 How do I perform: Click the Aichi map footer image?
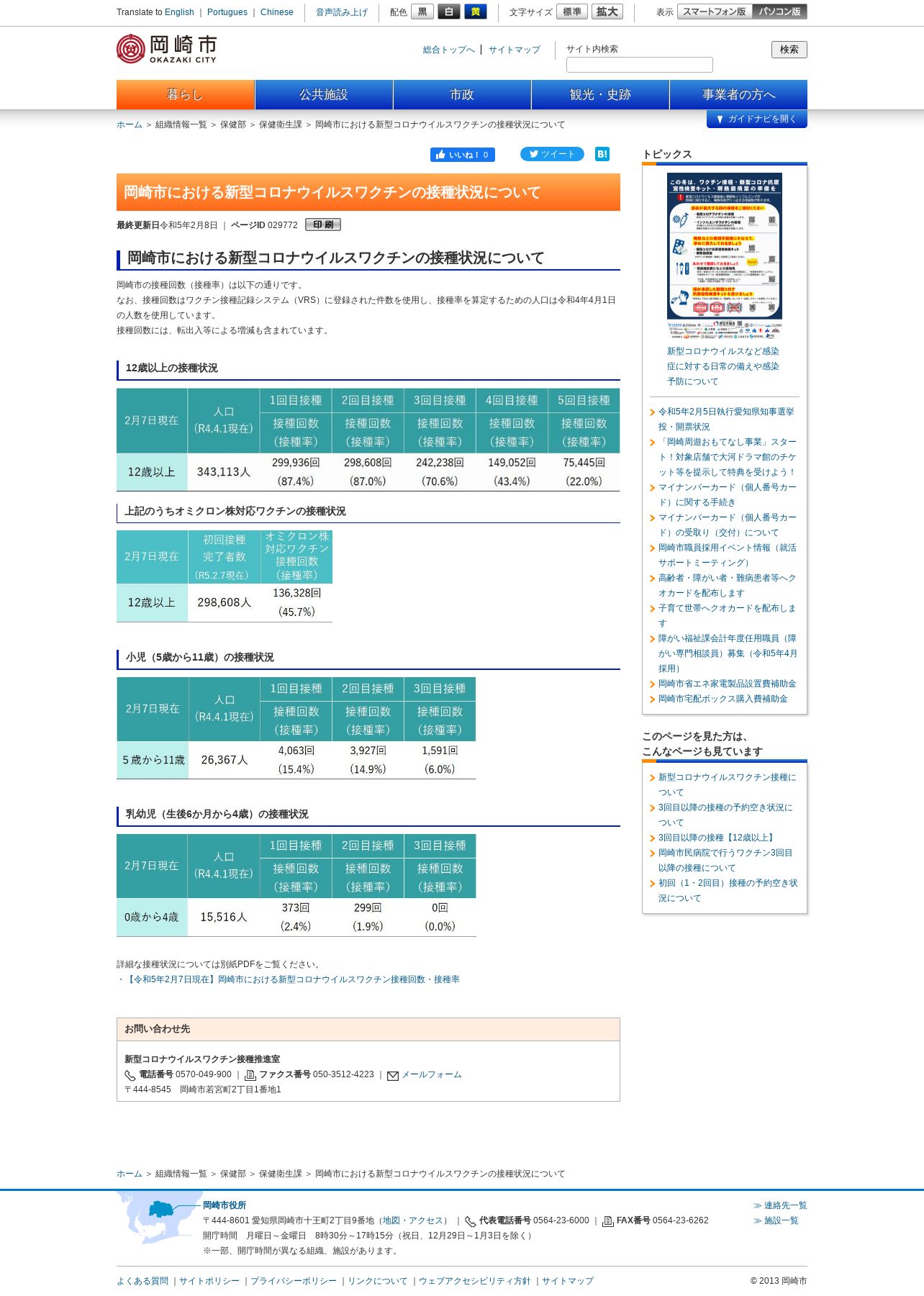158,1218
